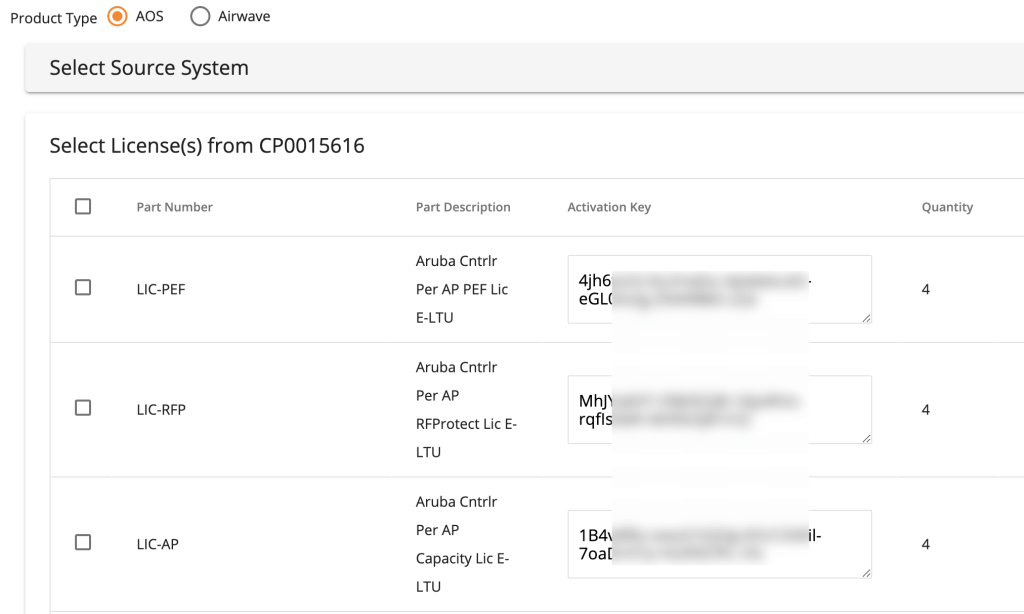Toggle the select-all checkbox in table header
This screenshot has width=1024, height=614.
click(x=83, y=206)
